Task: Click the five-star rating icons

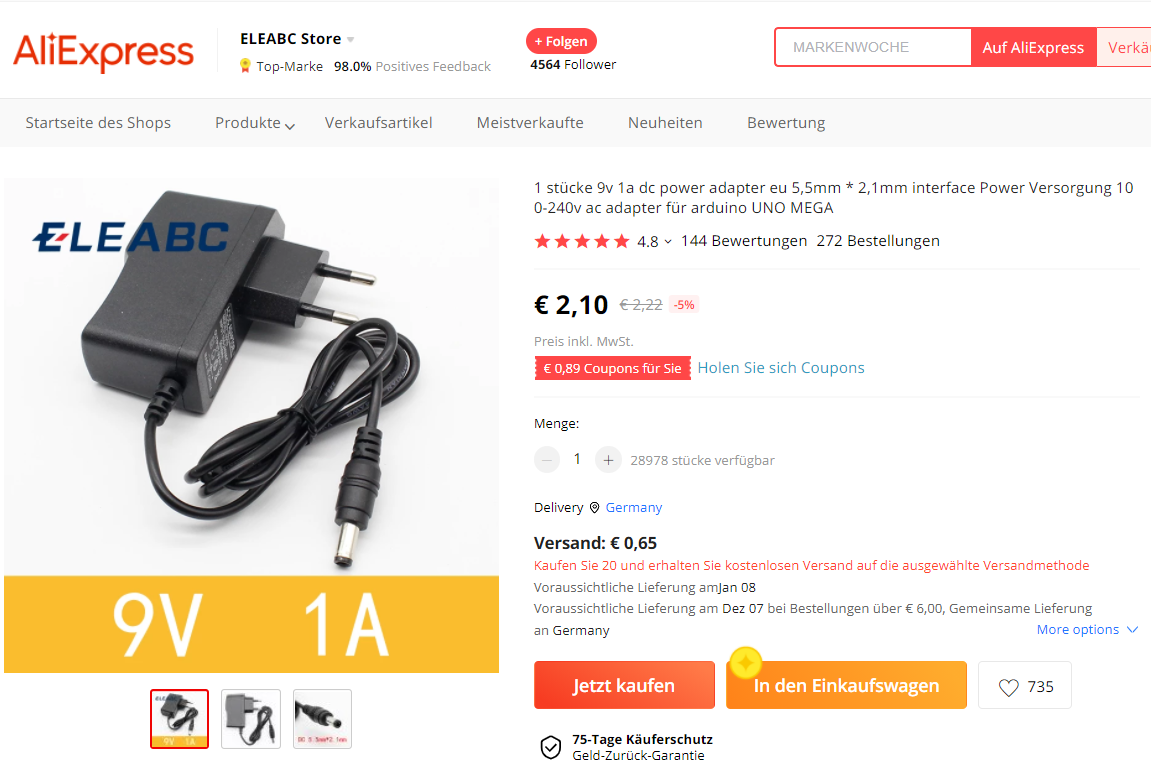Action: click(x=582, y=241)
